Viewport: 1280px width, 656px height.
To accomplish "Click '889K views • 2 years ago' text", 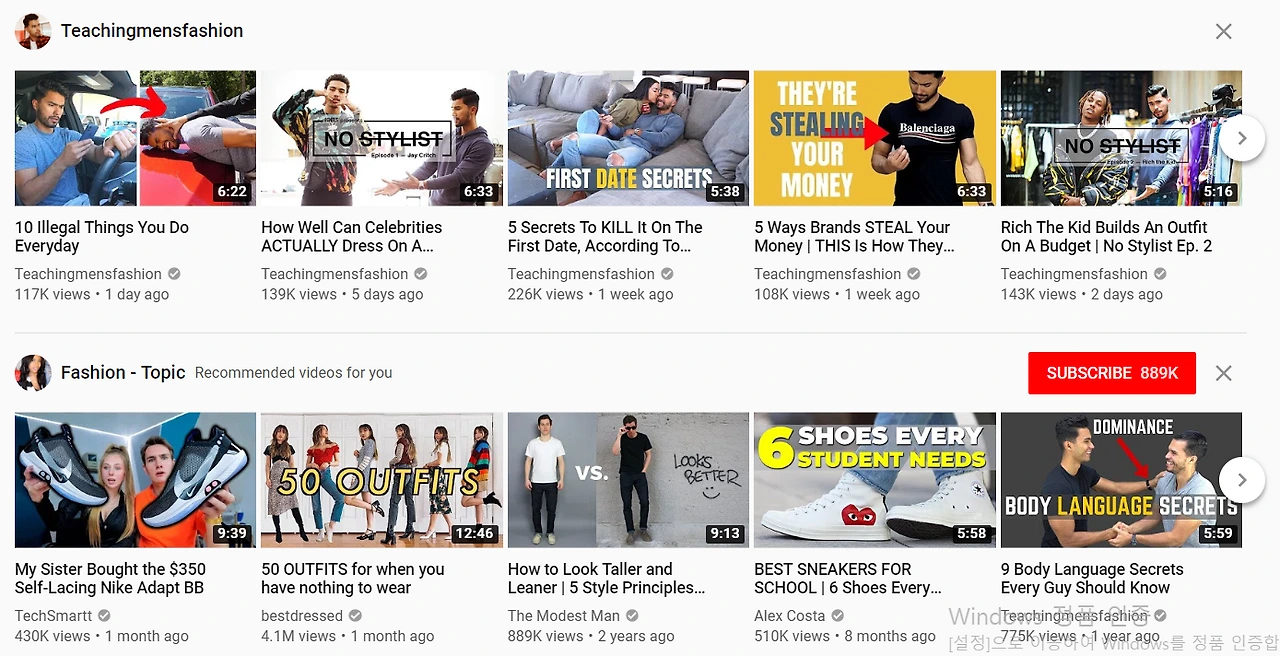I will (591, 636).
